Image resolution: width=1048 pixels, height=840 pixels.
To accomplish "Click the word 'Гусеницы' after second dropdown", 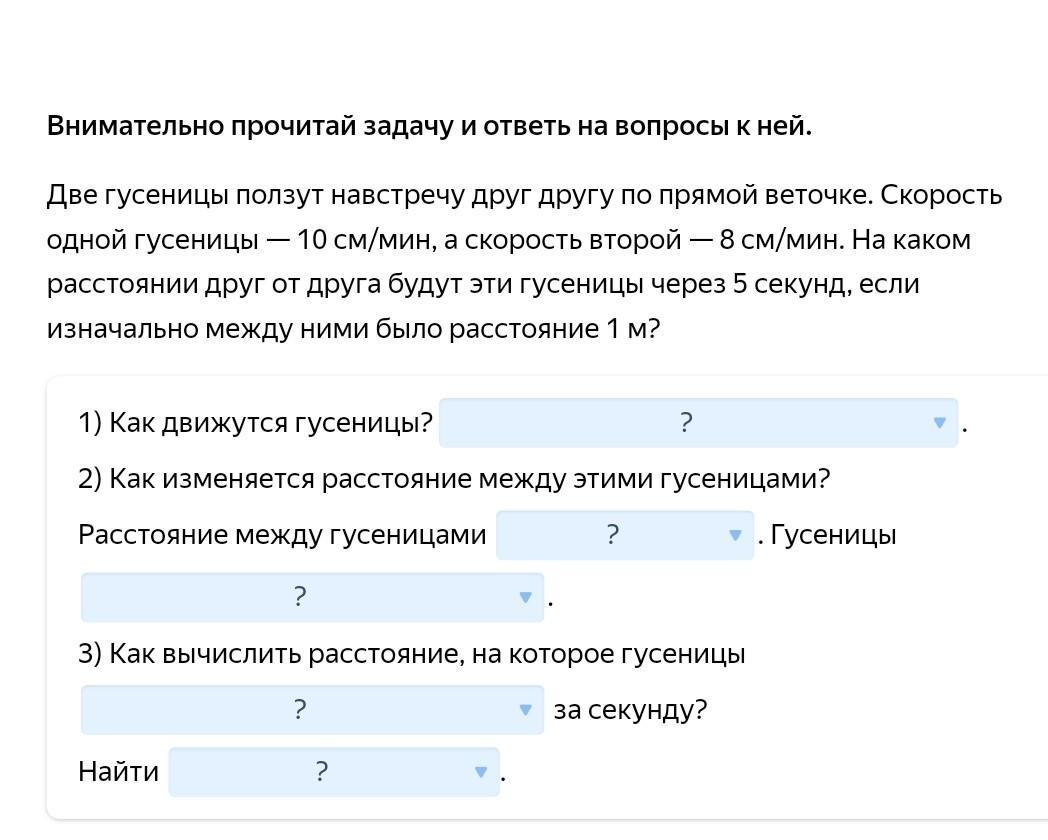I will tap(833, 535).
